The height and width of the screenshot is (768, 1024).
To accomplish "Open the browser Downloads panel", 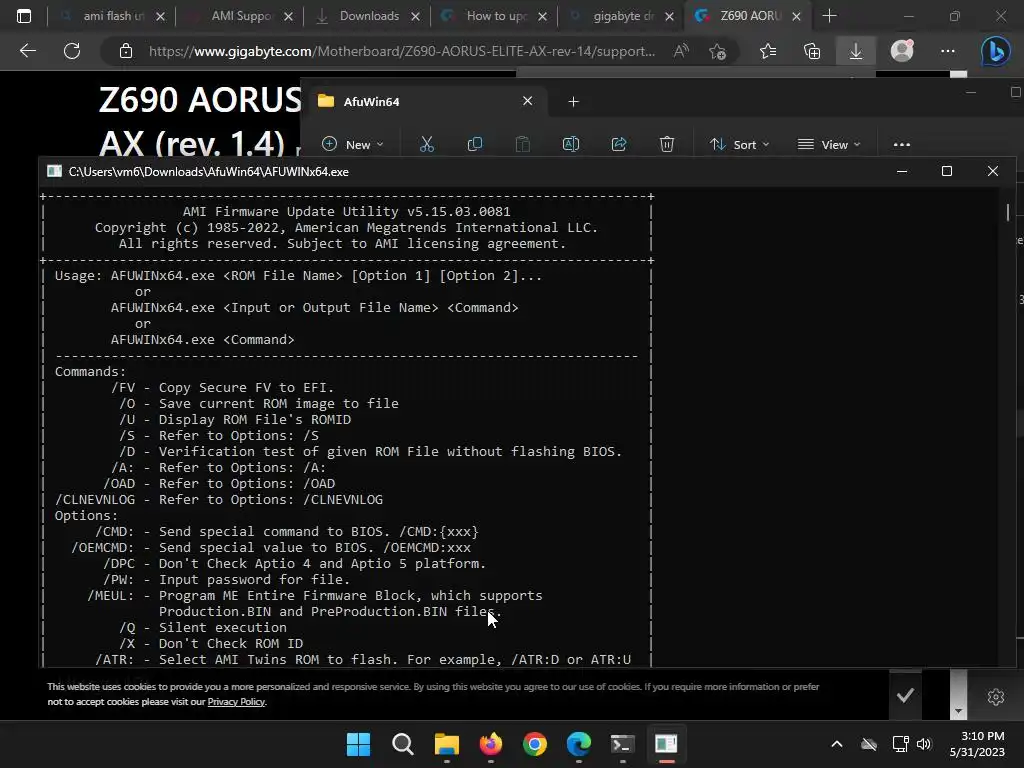I will pyautogui.click(x=856, y=51).
